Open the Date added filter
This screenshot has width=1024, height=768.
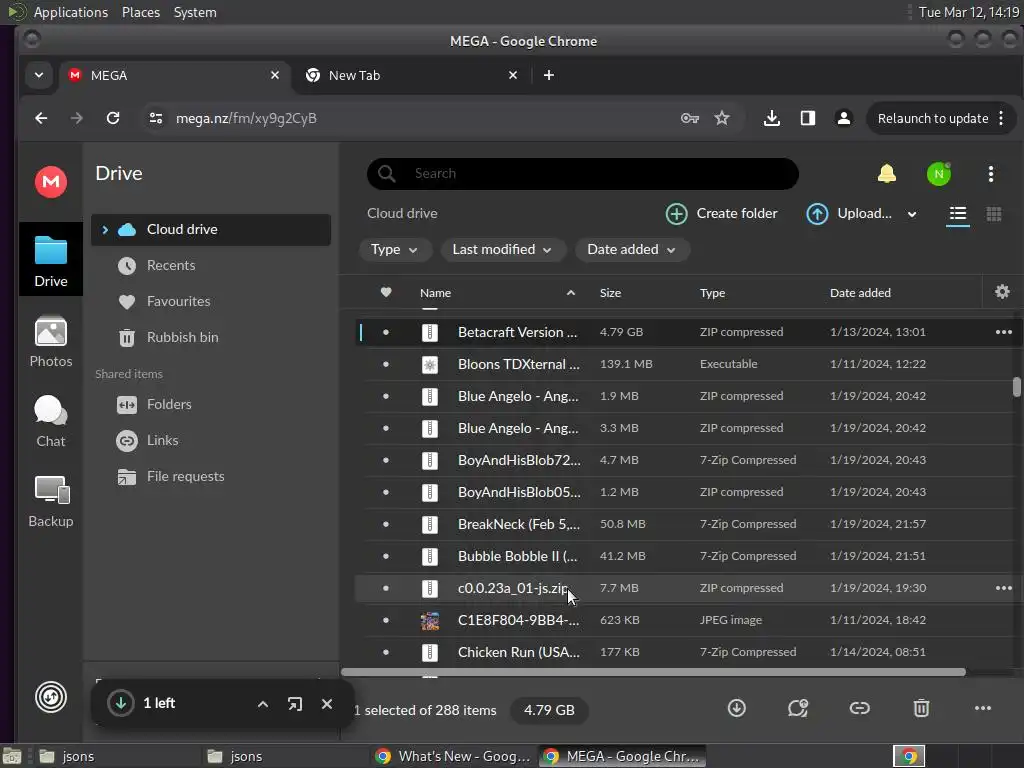(631, 249)
